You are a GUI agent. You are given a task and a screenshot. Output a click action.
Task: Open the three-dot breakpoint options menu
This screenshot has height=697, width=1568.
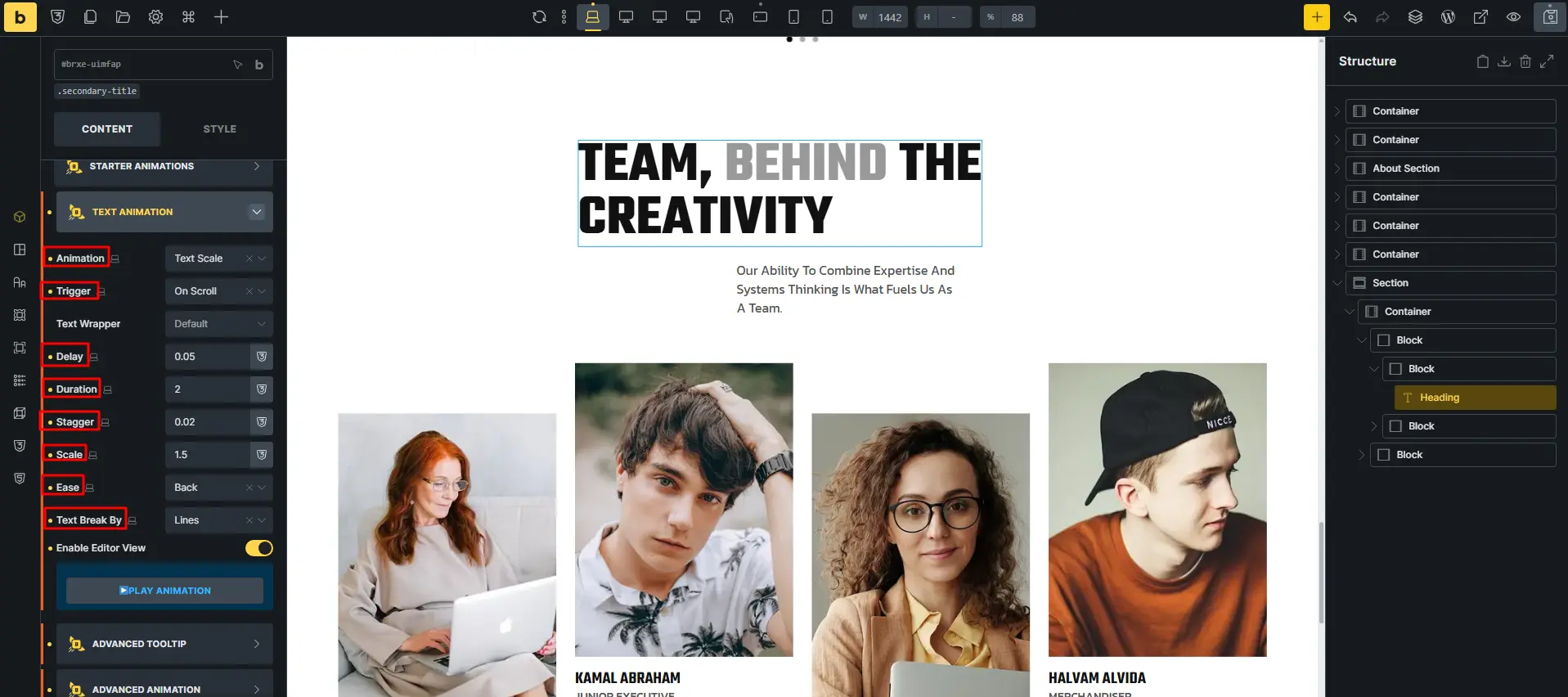click(564, 17)
